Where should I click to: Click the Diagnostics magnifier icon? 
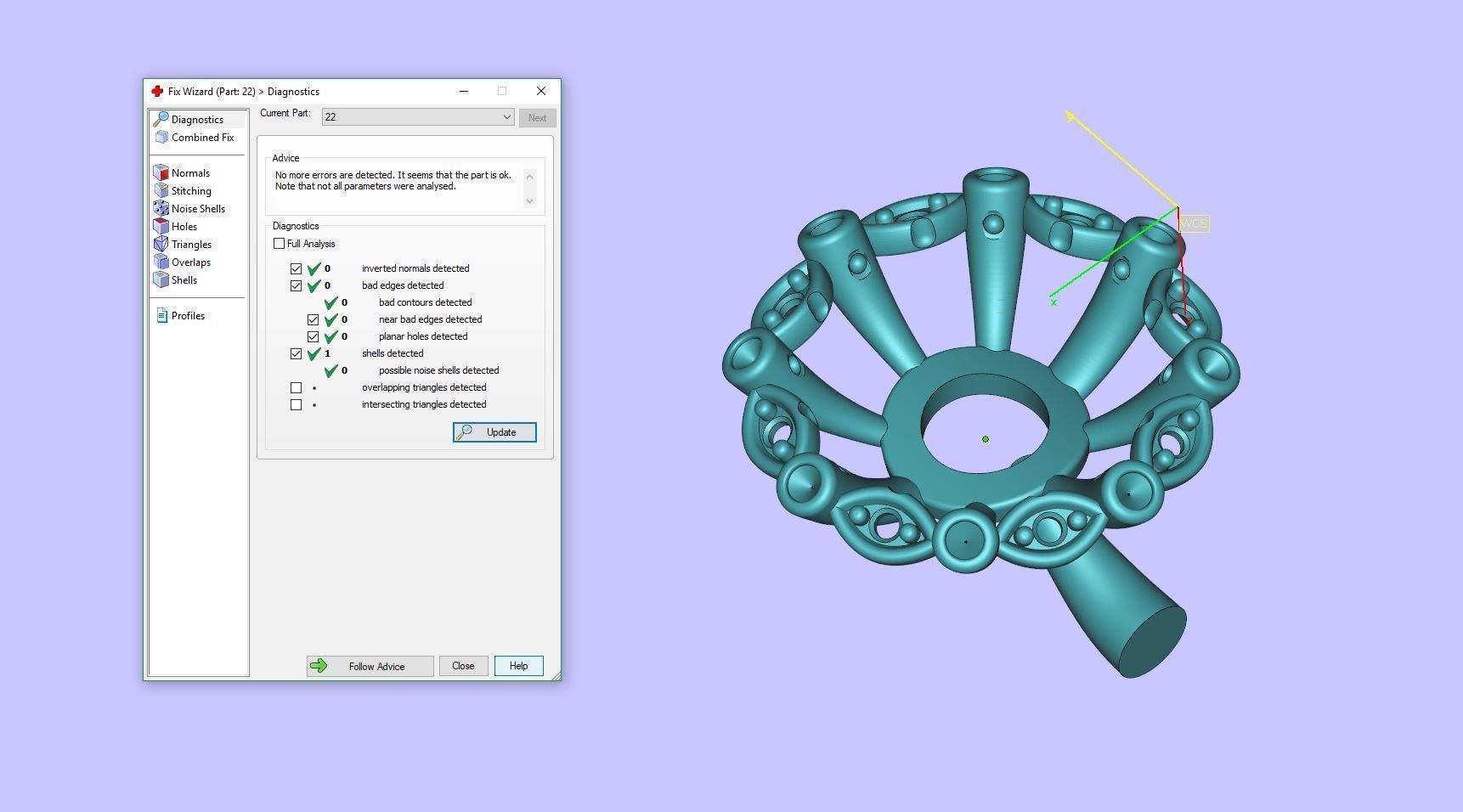click(161, 119)
